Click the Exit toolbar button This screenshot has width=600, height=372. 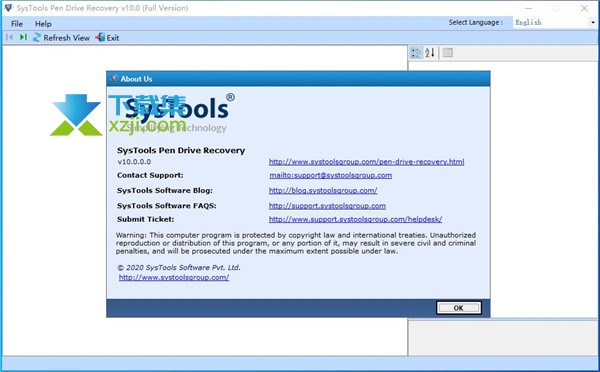coord(108,38)
